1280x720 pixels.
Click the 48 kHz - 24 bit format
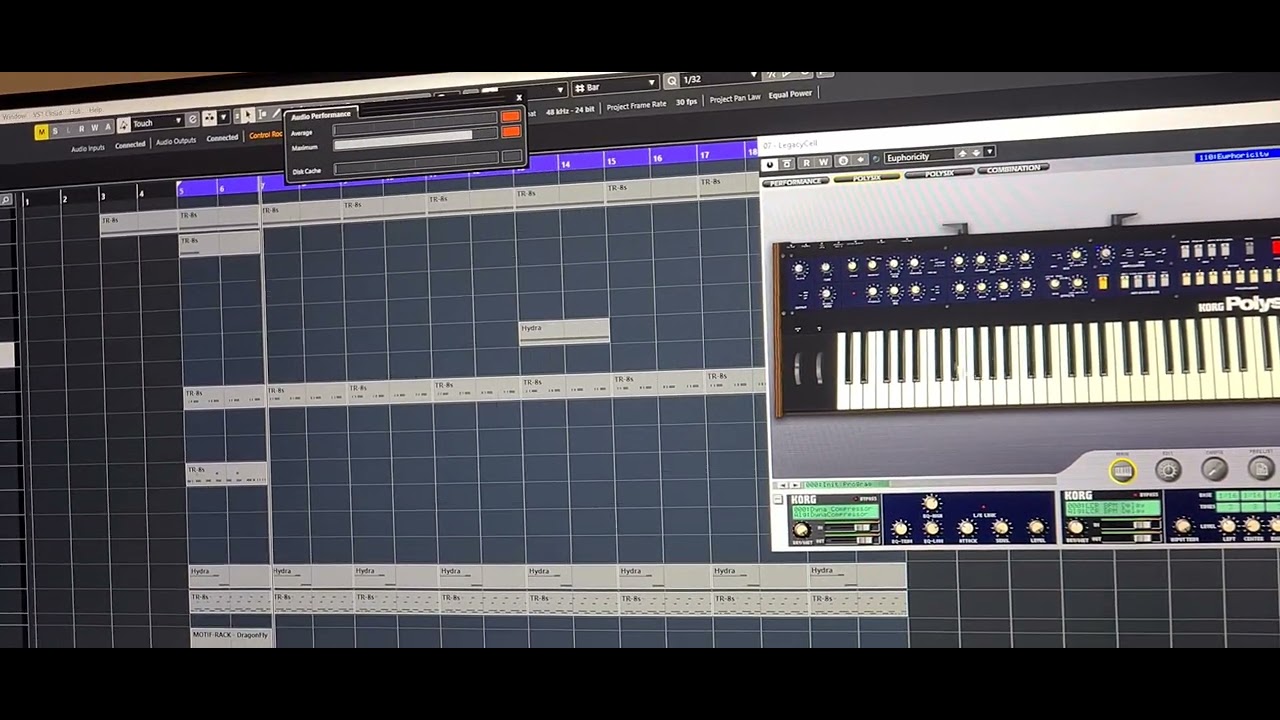(x=570, y=109)
